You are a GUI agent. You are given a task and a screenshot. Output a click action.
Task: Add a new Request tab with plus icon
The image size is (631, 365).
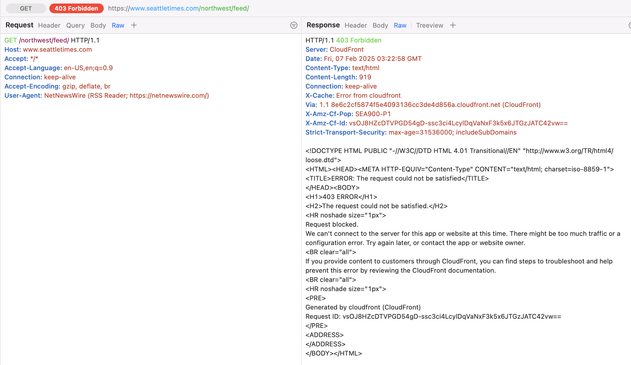(134, 25)
